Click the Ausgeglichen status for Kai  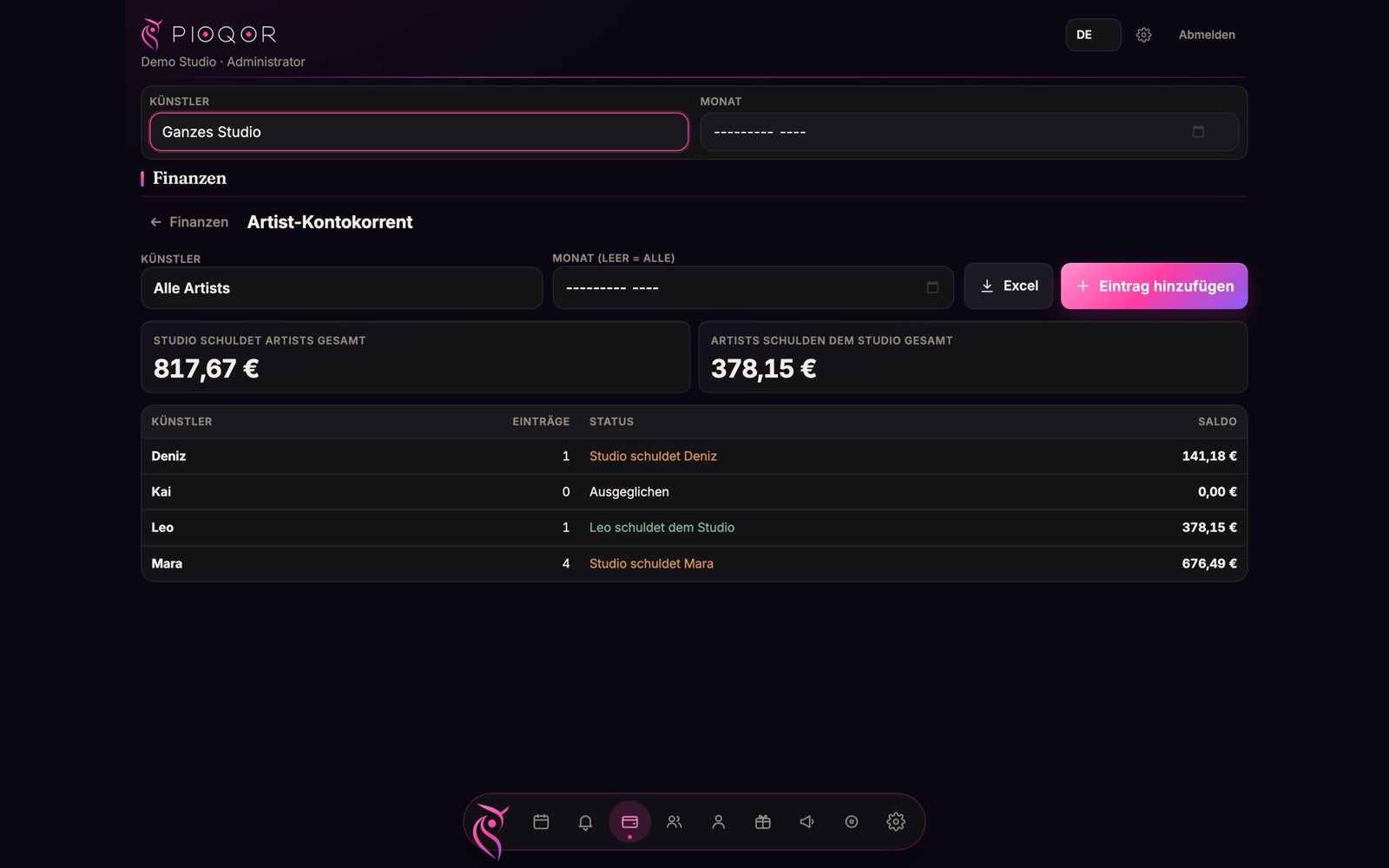click(x=629, y=491)
